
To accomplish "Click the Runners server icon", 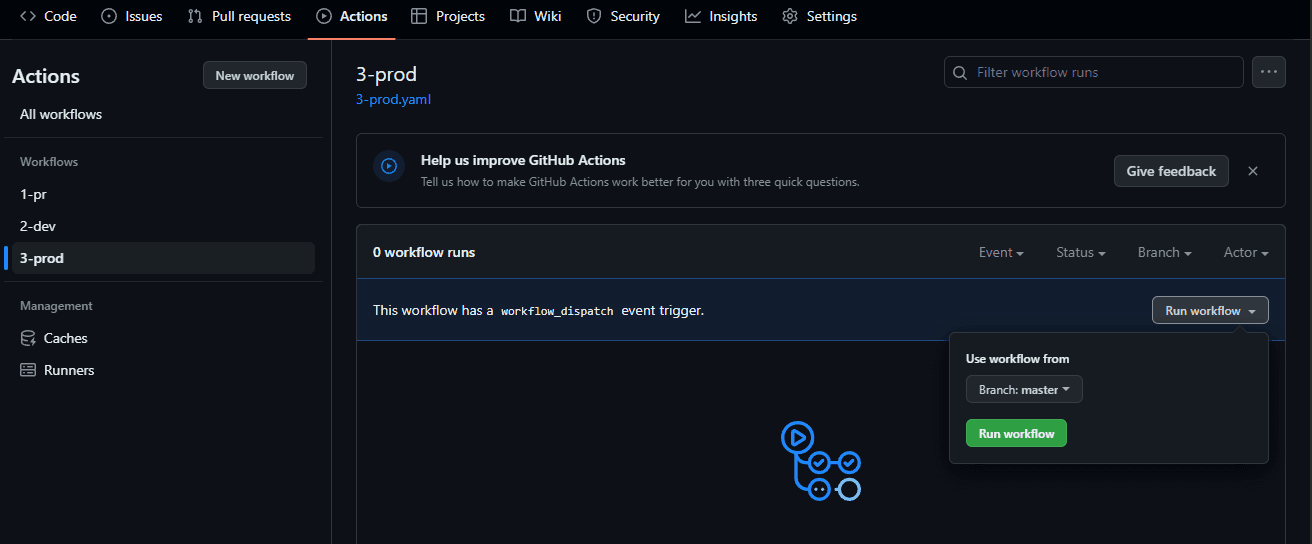I will (28, 370).
